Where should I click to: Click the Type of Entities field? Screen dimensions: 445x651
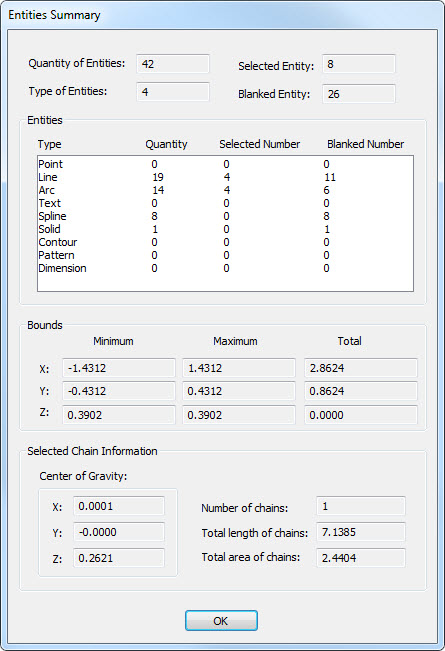(x=173, y=92)
